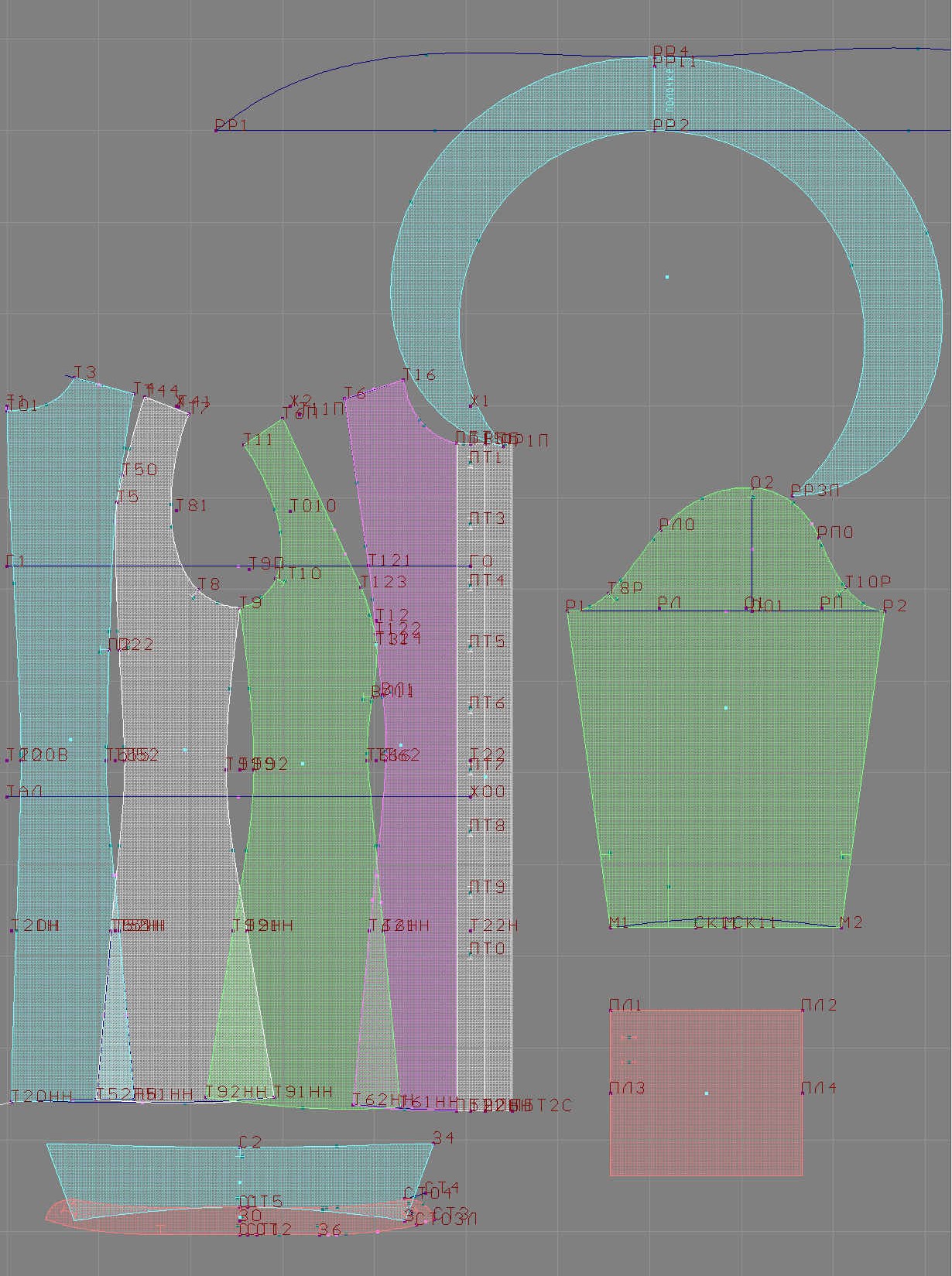This screenshot has width=952, height=1276.
Task: Select point T16 on the front shoulder
Action: pyautogui.click(x=403, y=381)
